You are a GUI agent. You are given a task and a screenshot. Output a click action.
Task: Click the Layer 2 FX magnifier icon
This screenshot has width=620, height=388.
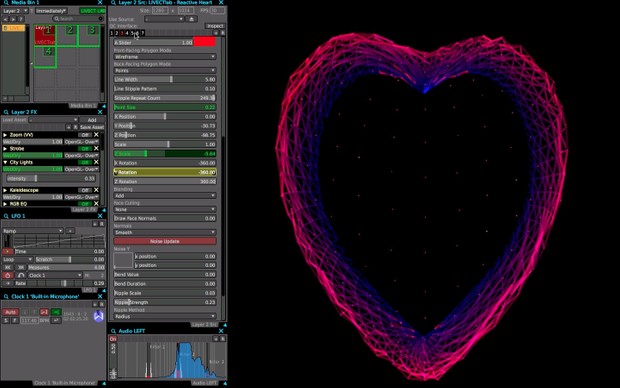pos(6,112)
